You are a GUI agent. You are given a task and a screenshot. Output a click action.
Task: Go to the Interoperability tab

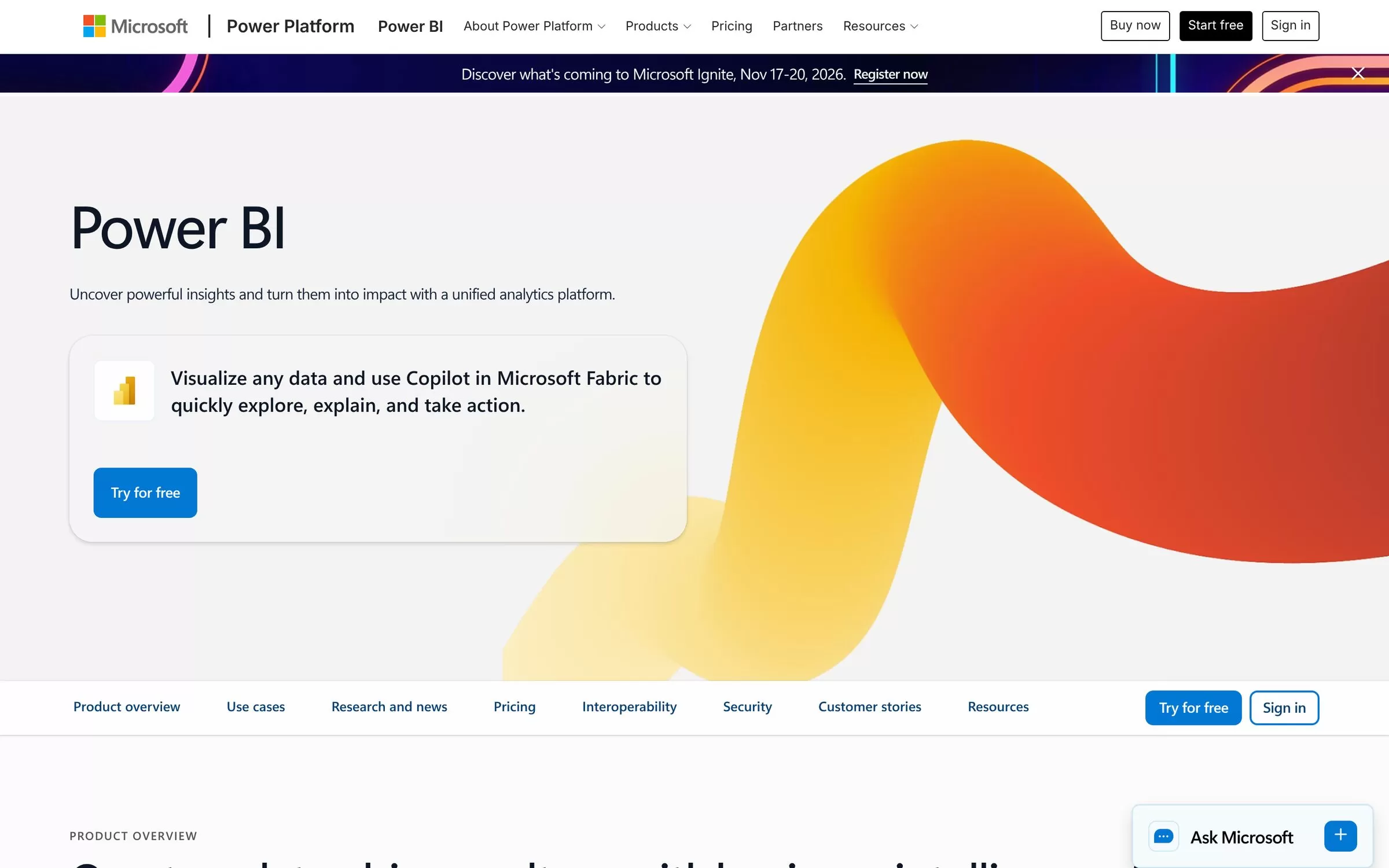click(x=629, y=707)
